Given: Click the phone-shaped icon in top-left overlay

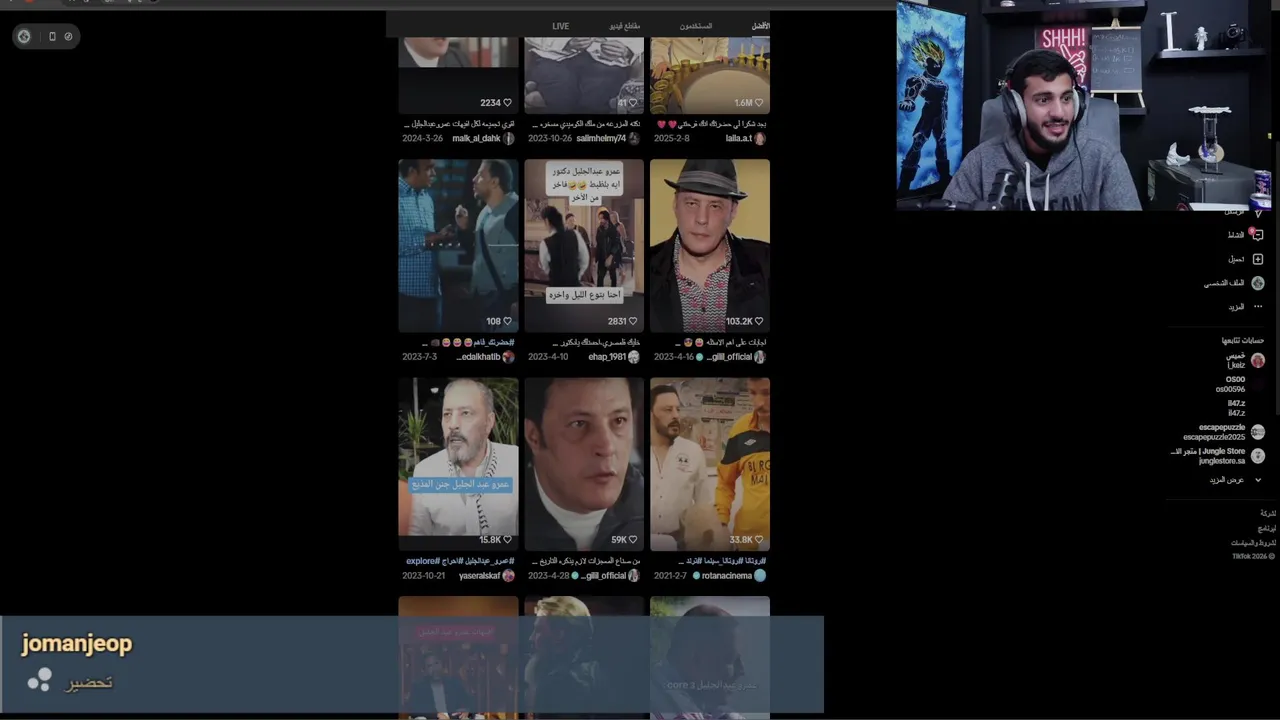Looking at the screenshot, I should 52,36.
